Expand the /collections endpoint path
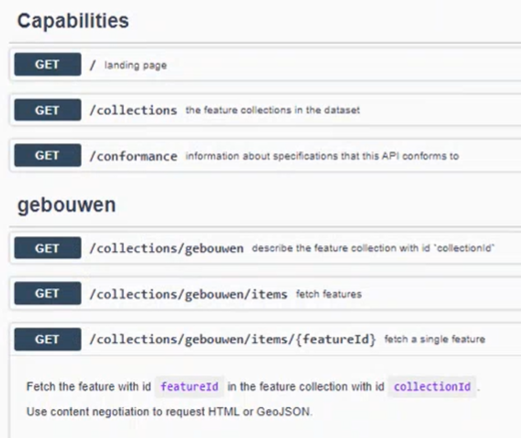 coord(133,110)
